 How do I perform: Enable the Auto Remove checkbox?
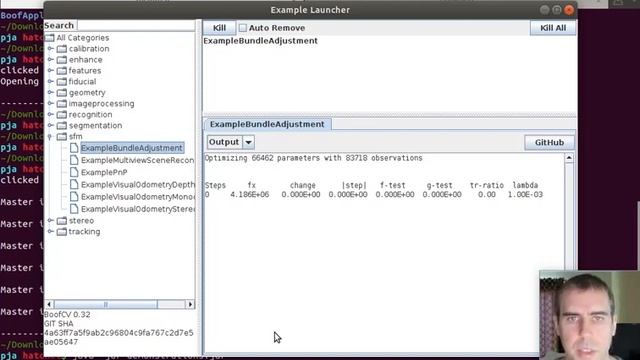tap(243, 28)
